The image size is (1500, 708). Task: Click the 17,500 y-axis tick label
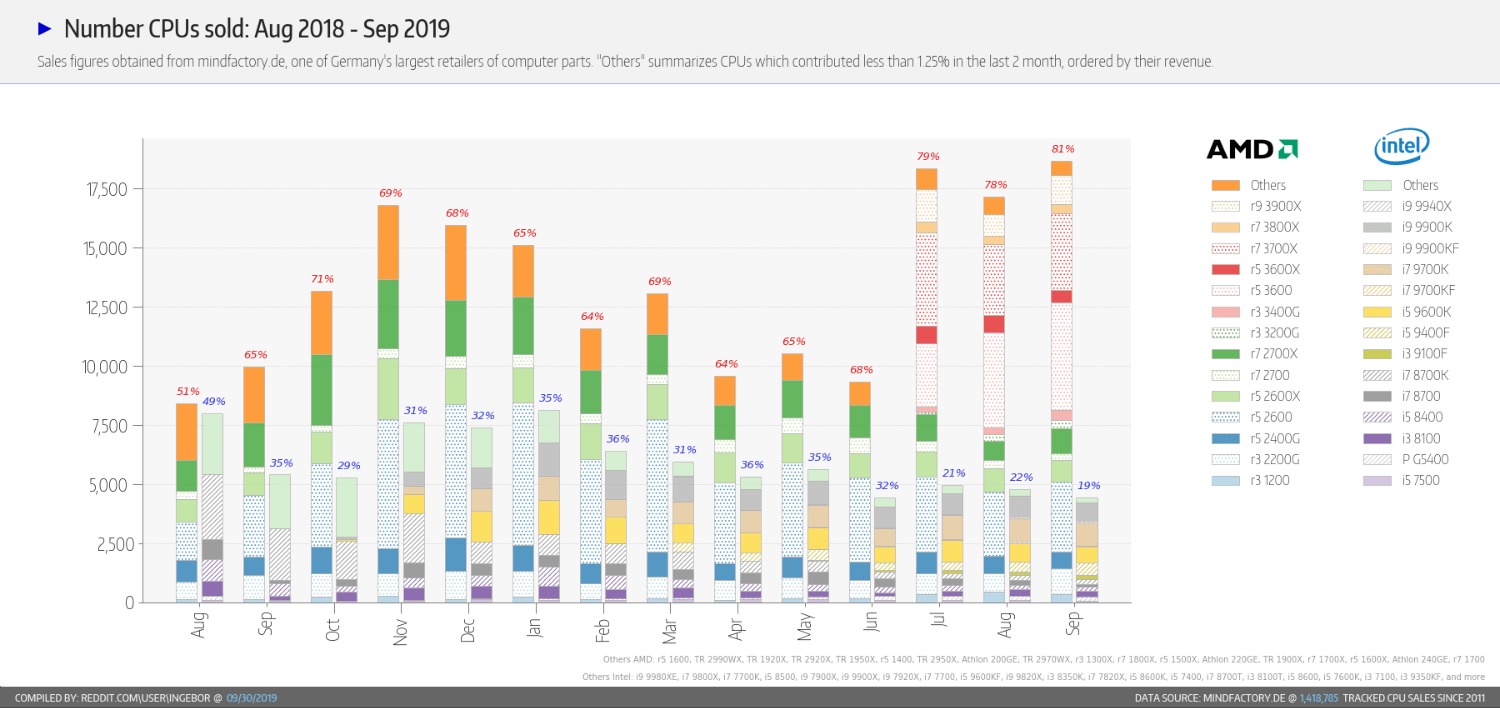104,189
